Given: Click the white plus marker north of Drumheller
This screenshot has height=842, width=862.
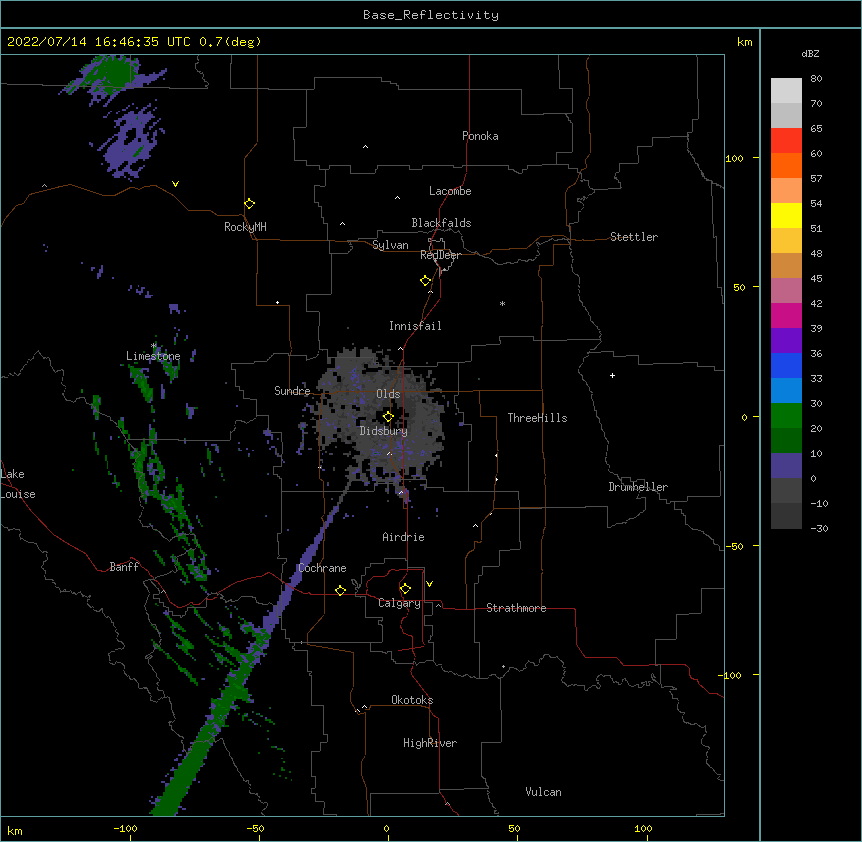Looking at the screenshot, I should pos(612,375).
